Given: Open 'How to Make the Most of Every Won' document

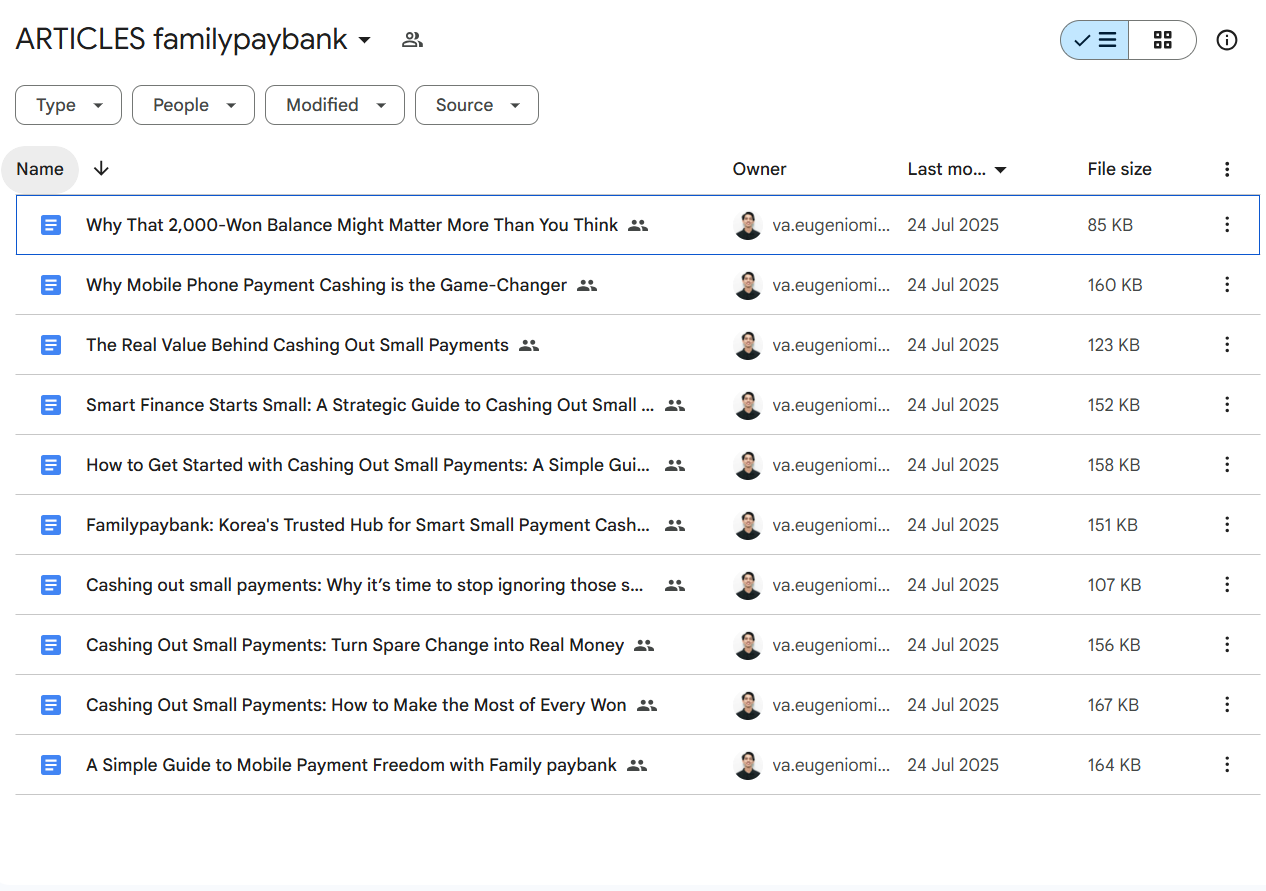Looking at the screenshot, I should [x=356, y=705].
